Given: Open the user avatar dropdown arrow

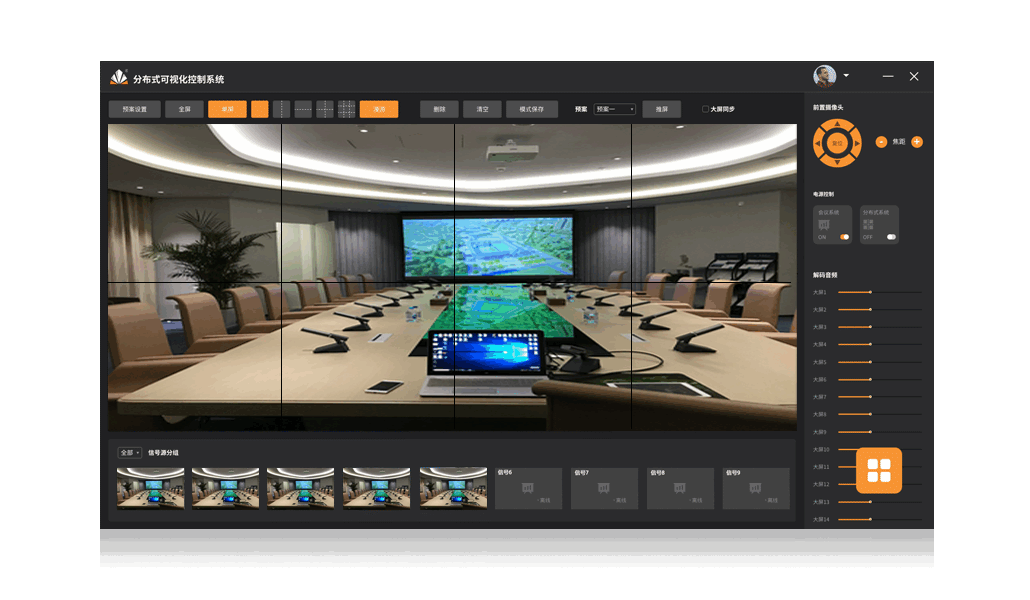Looking at the screenshot, I should pyautogui.click(x=846, y=76).
